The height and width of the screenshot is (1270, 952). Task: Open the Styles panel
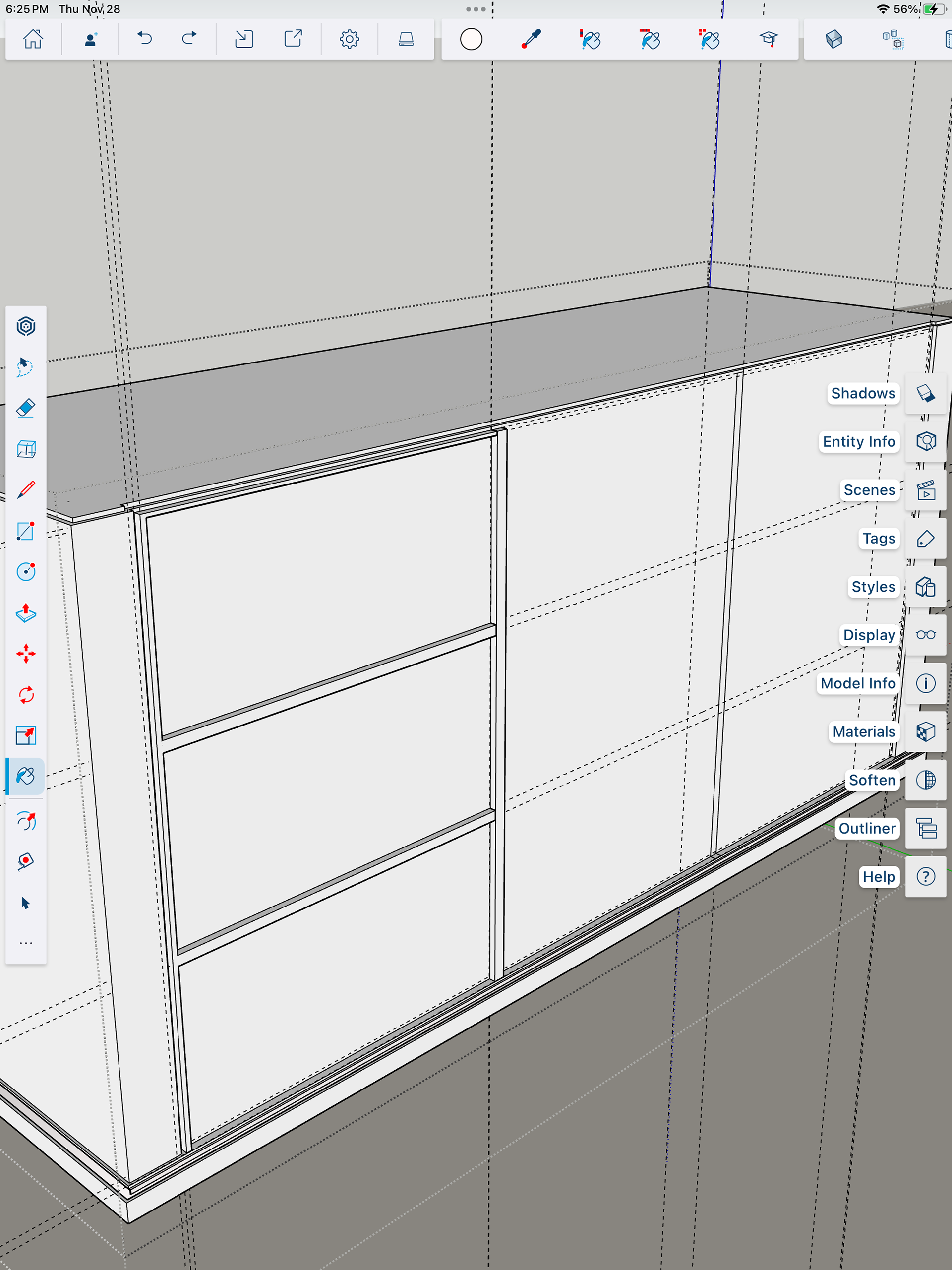tap(925, 587)
